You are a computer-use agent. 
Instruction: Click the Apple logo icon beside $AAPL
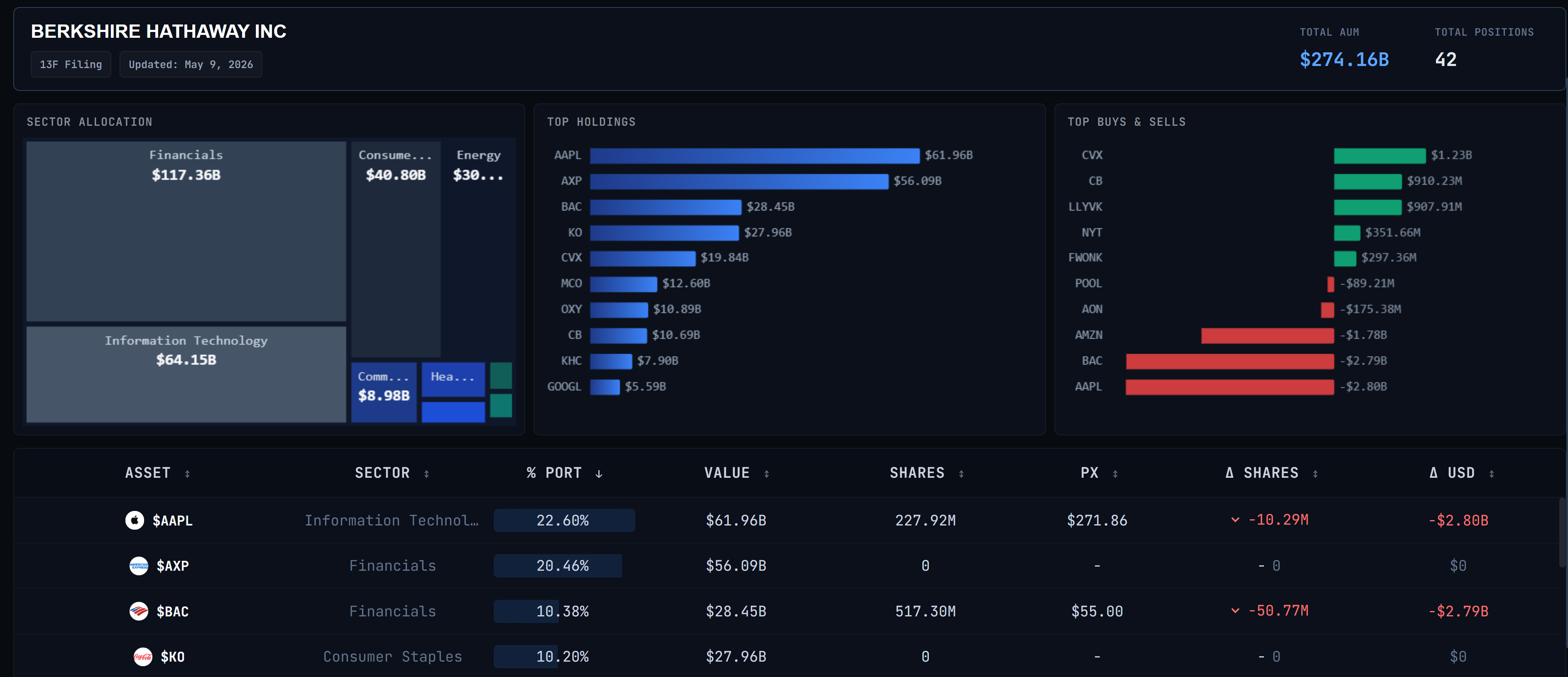tap(135, 520)
